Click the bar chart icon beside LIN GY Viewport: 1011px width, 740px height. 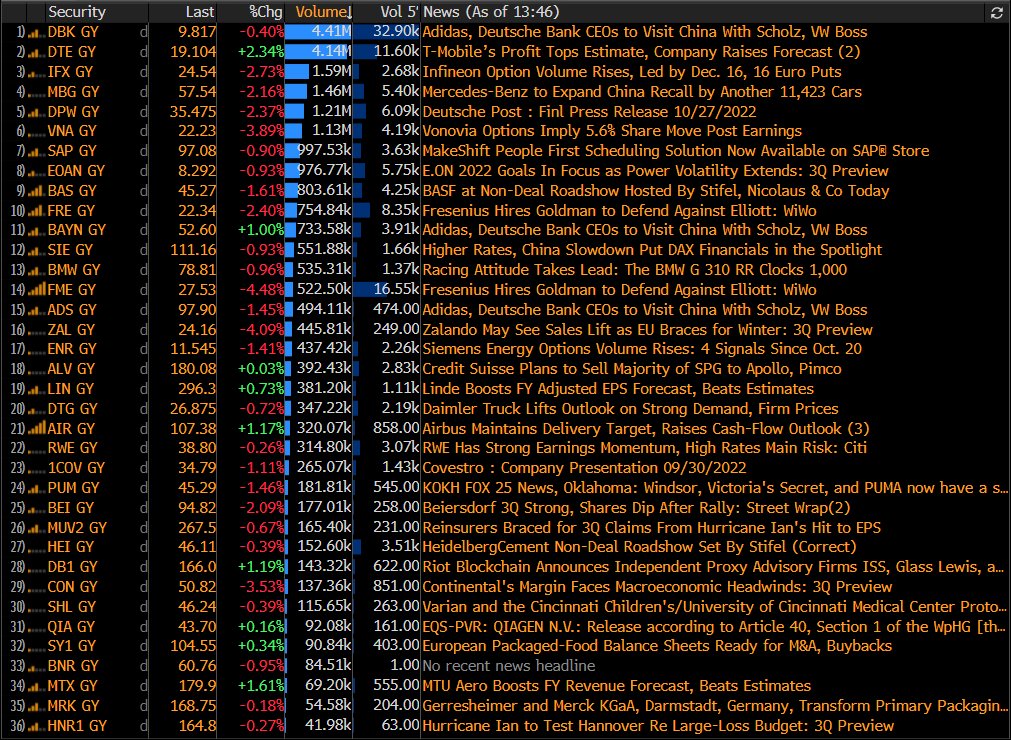click(x=36, y=389)
